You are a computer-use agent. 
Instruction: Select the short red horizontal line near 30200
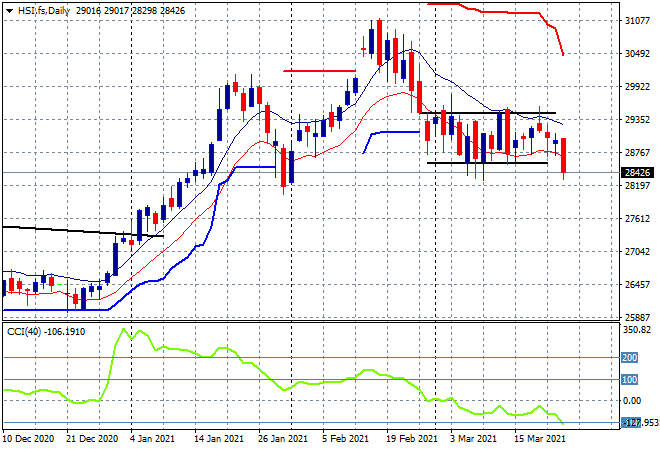click(319, 71)
